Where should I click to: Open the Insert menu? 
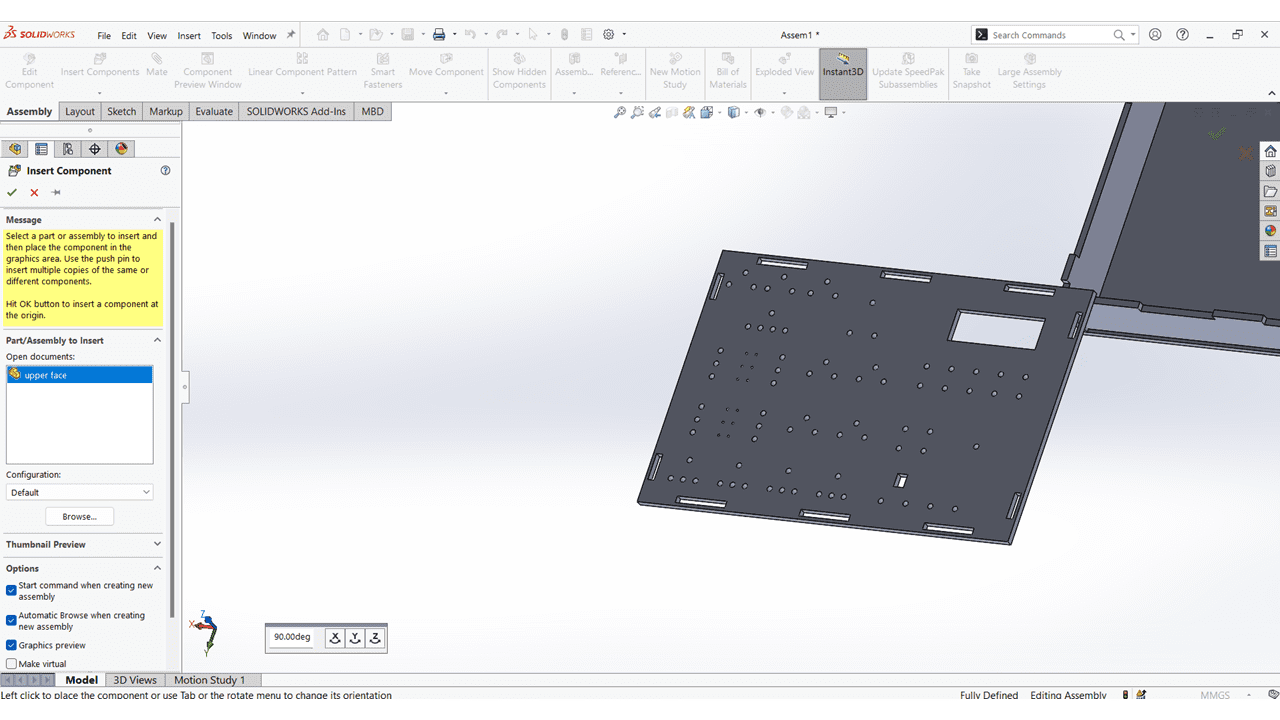click(189, 35)
